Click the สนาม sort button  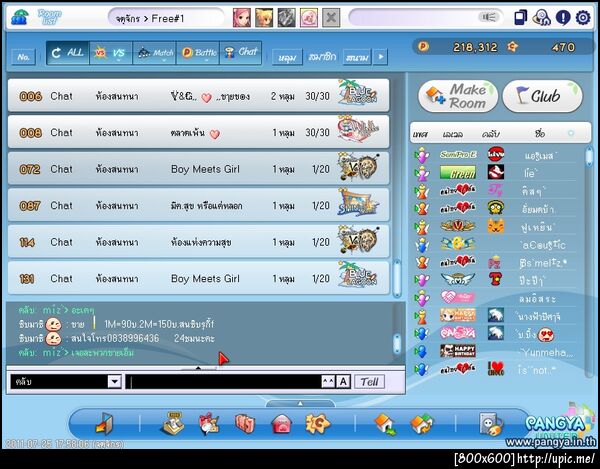click(x=357, y=57)
